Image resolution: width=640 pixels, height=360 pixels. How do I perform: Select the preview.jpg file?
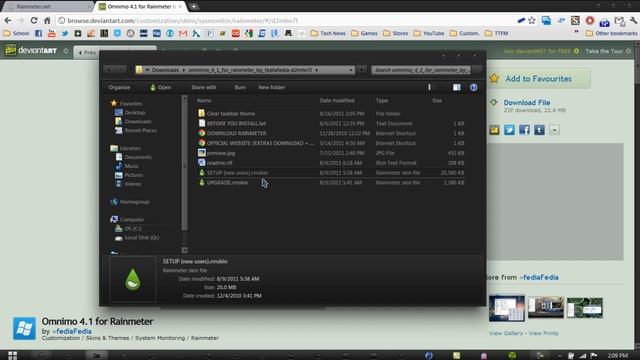(221, 153)
